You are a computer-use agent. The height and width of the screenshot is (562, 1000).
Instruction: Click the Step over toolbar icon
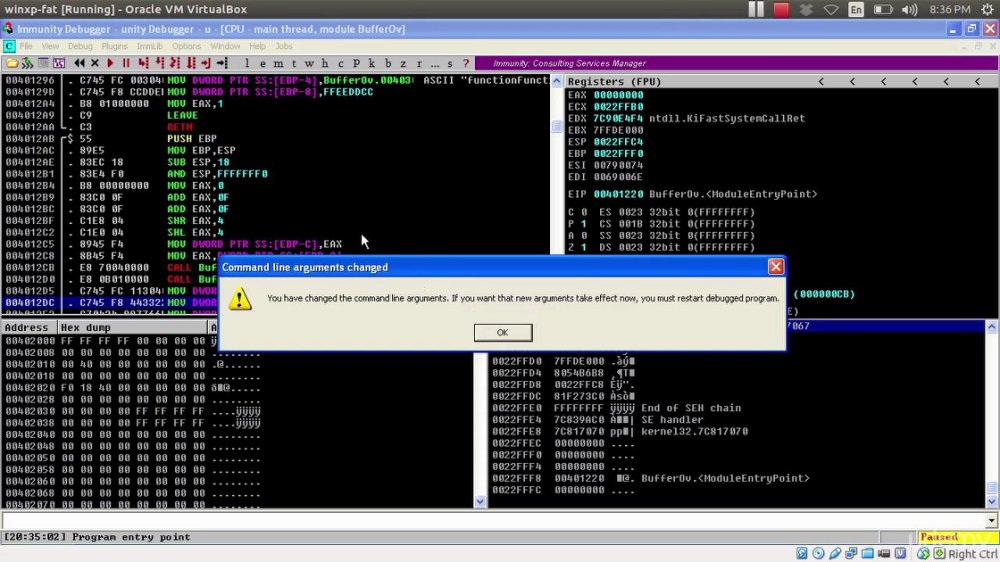[x=159, y=63]
